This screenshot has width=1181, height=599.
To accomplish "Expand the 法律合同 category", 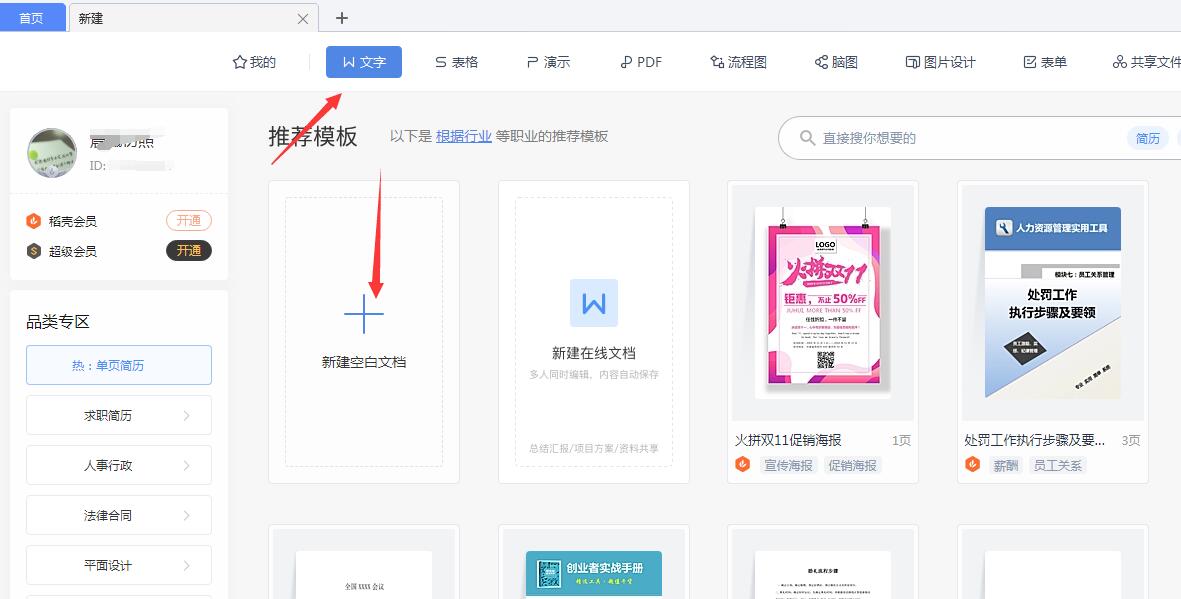I will click(x=118, y=515).
